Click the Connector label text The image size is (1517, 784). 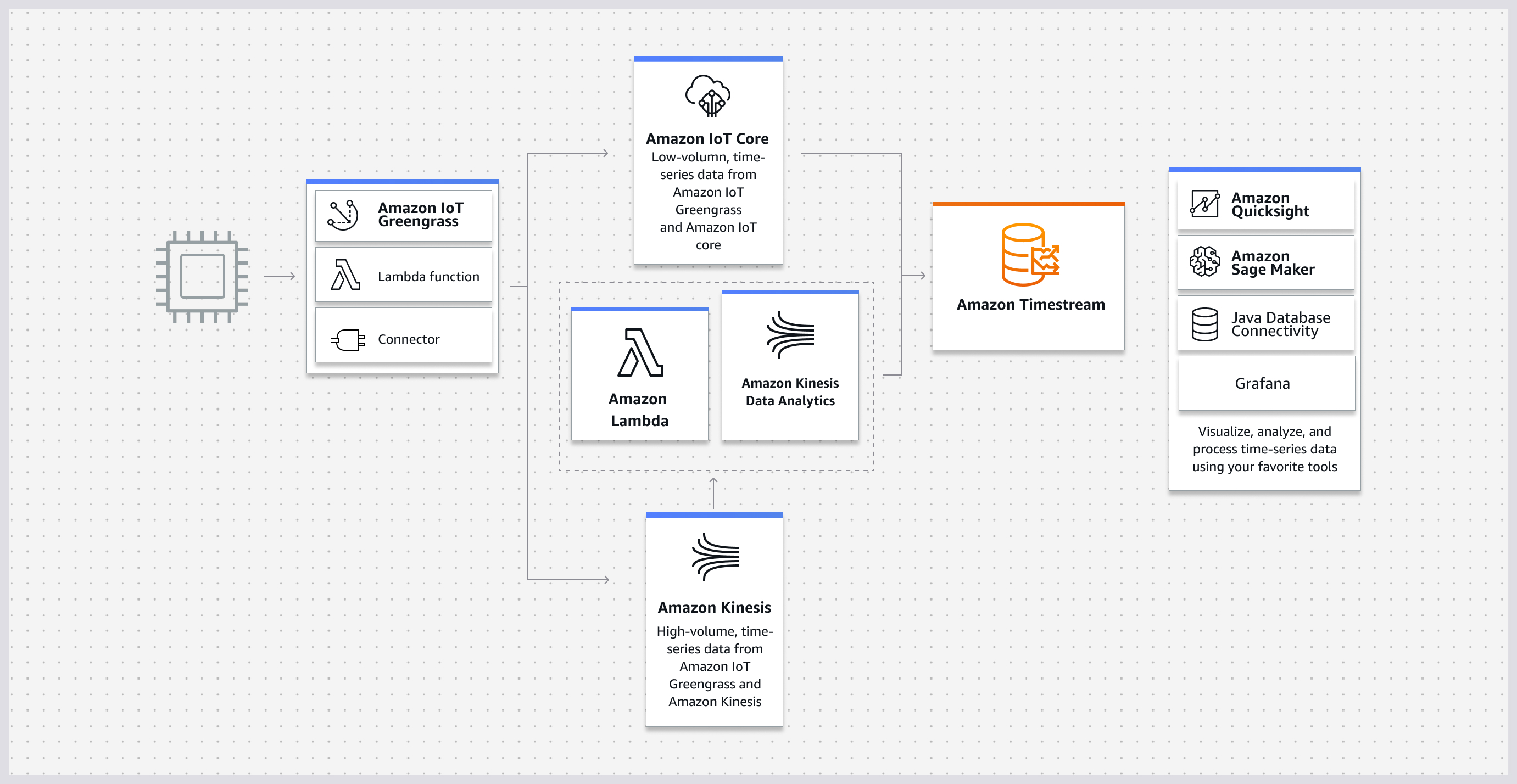tap(409, 339)
